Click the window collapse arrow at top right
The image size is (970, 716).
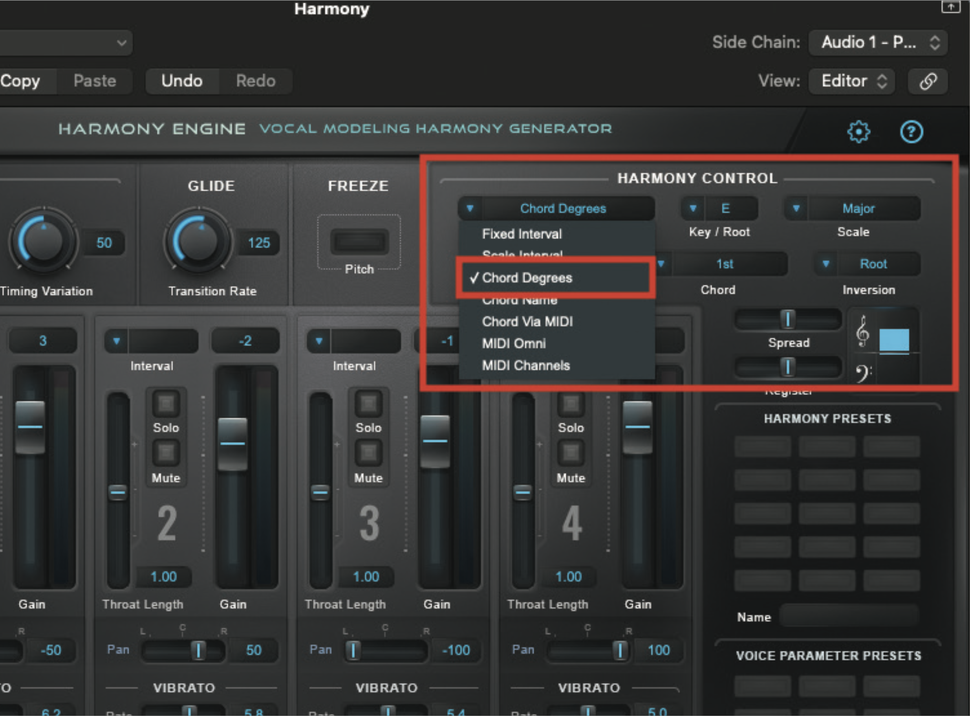(950, 7)
